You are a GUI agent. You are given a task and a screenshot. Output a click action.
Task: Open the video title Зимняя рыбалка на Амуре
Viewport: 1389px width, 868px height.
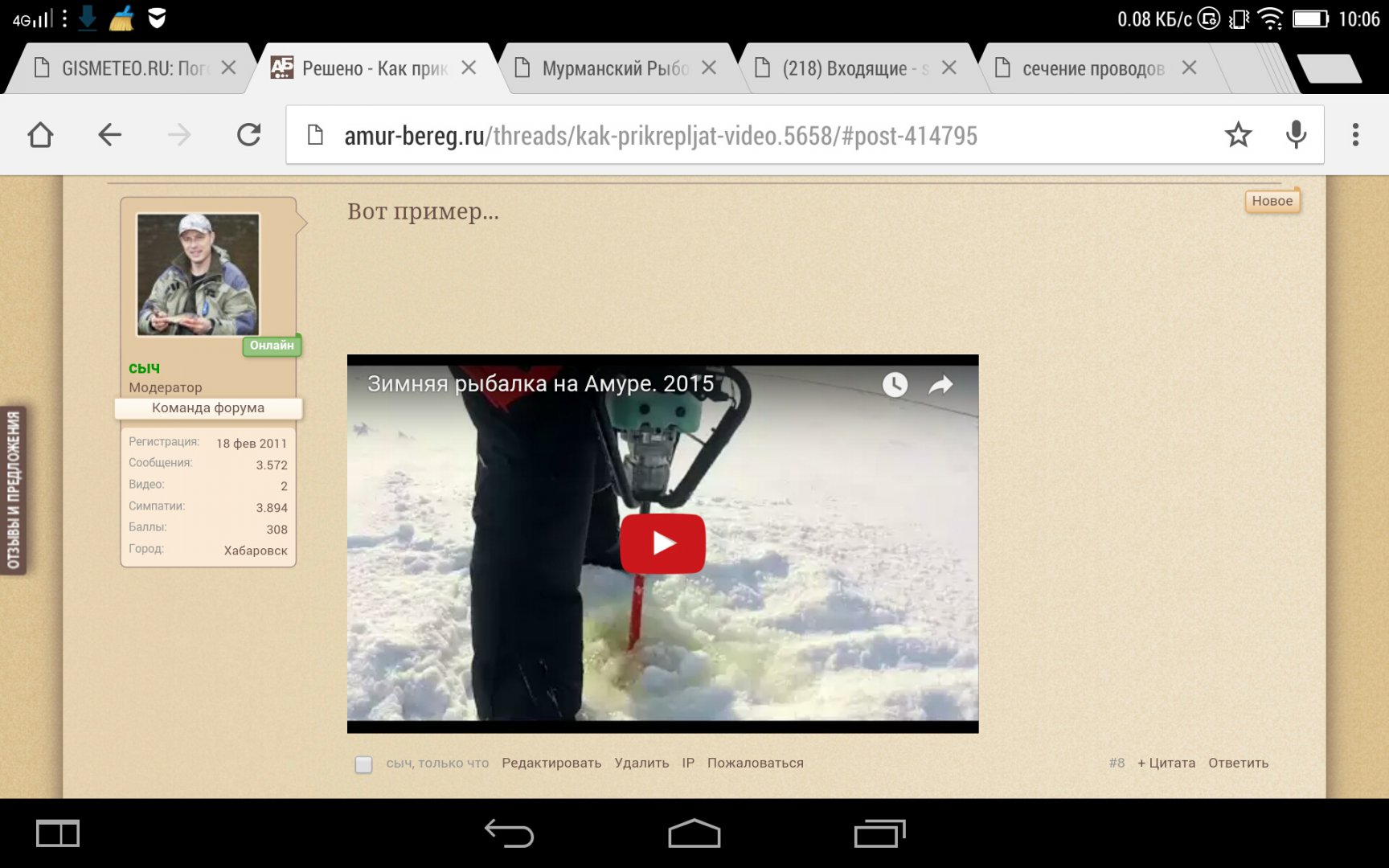[x=540, y=384]
